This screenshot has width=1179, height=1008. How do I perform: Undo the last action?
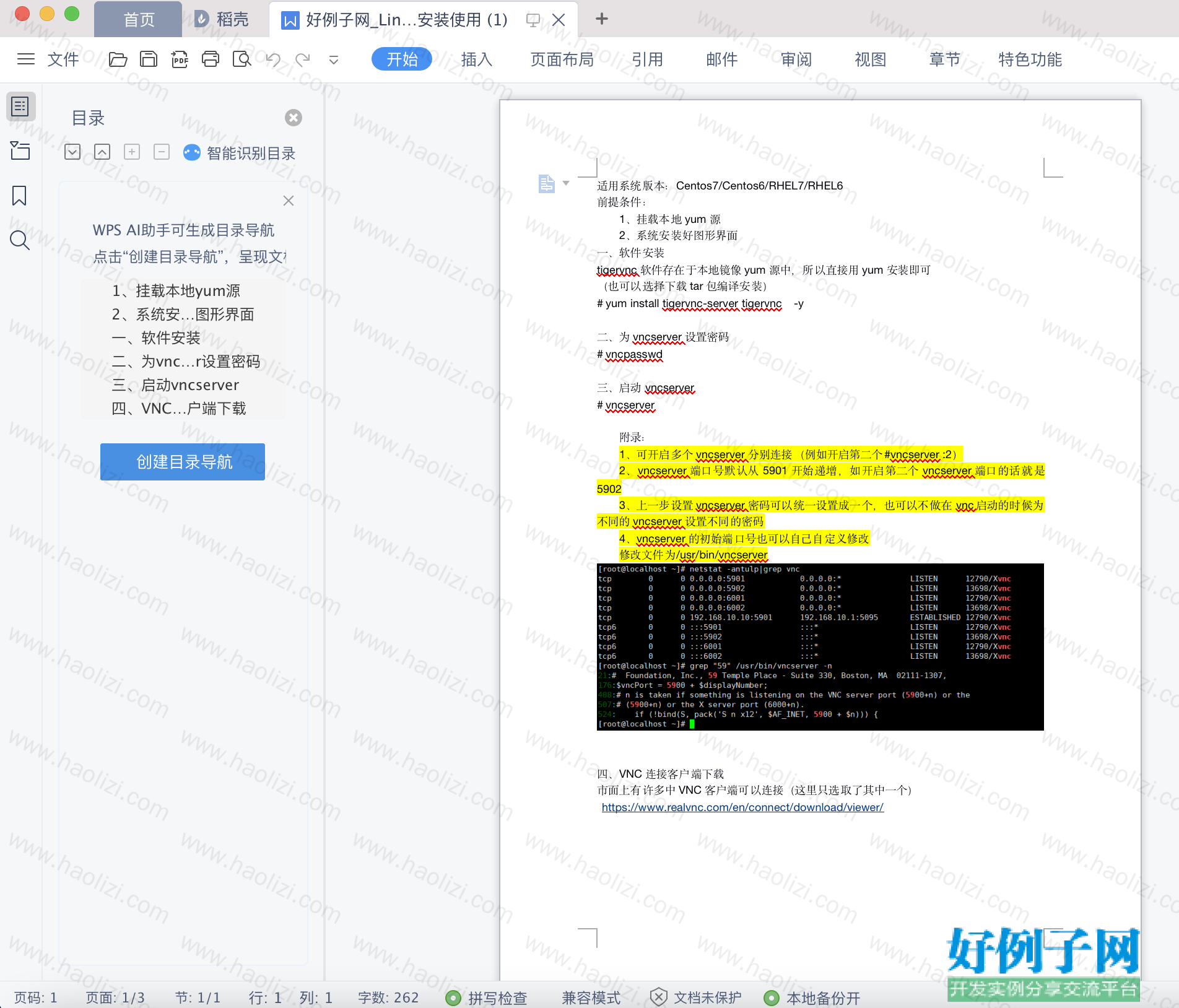click(273, 59)
